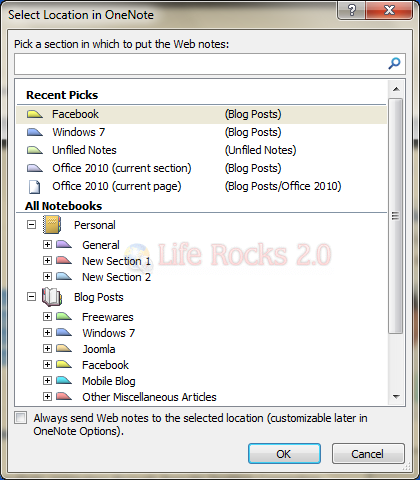Viewport: 420px width, 480px height.
Task: Click (Blog Posts/Office 2010) location text
Action: [x=283, y=186]
